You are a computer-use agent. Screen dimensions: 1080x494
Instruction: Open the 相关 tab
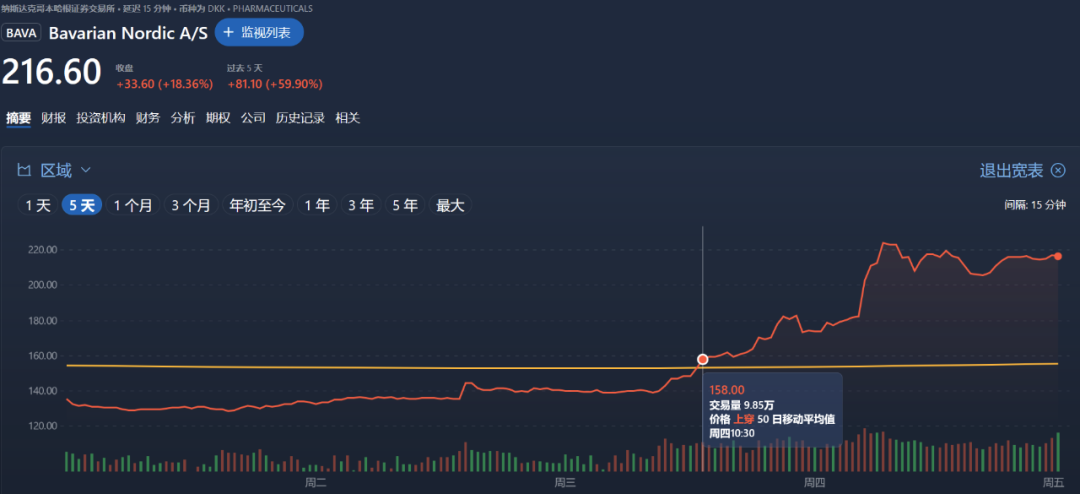pos(347,118)
